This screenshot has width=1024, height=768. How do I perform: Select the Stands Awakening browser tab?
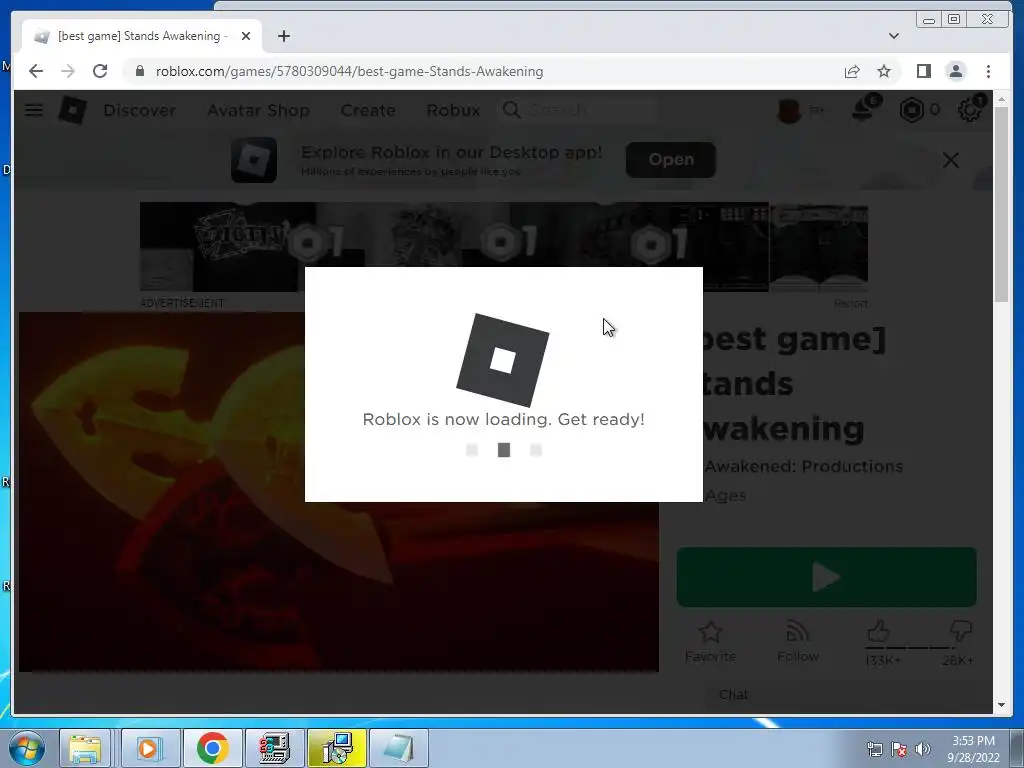click(x=142, y=36)
